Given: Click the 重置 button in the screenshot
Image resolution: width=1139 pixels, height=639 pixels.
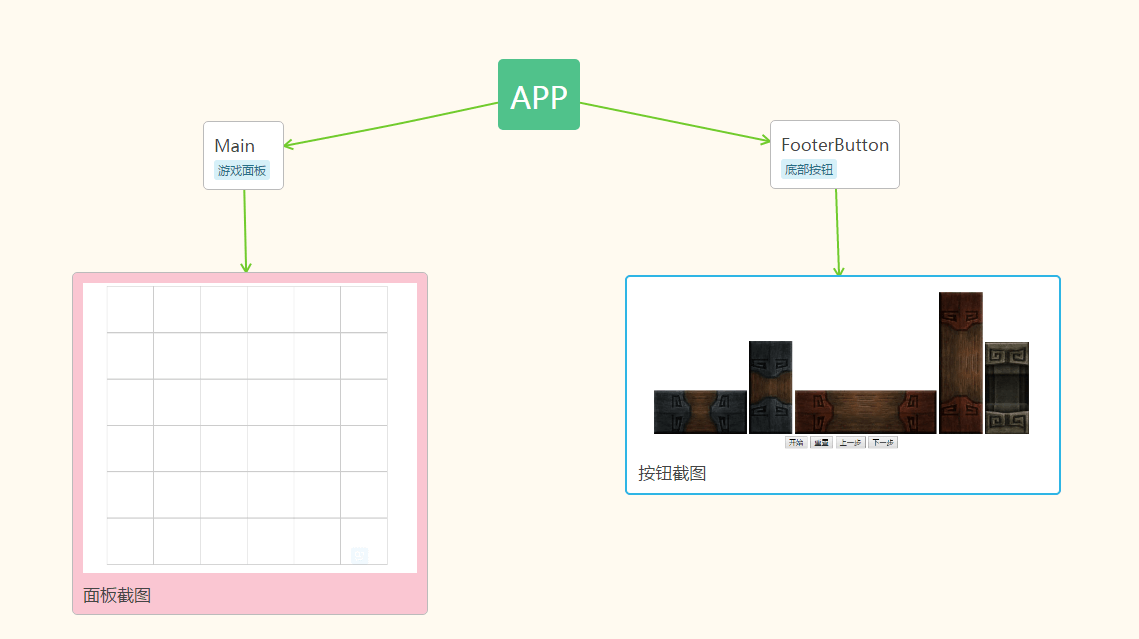Looking at the screenshot, I should pyautogui.click(x=822, y=442).
